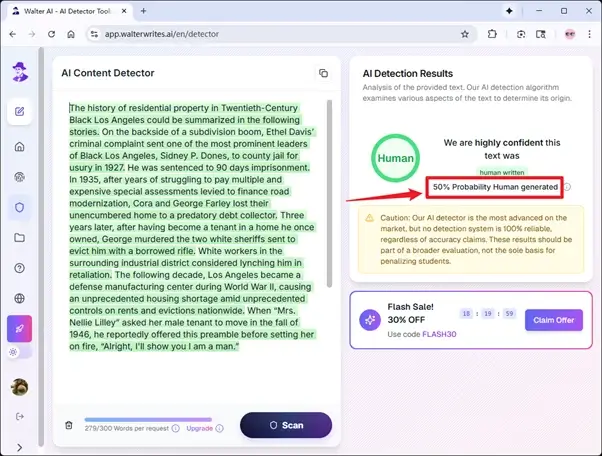
Task: Go back in the browser
Action: 13,34
